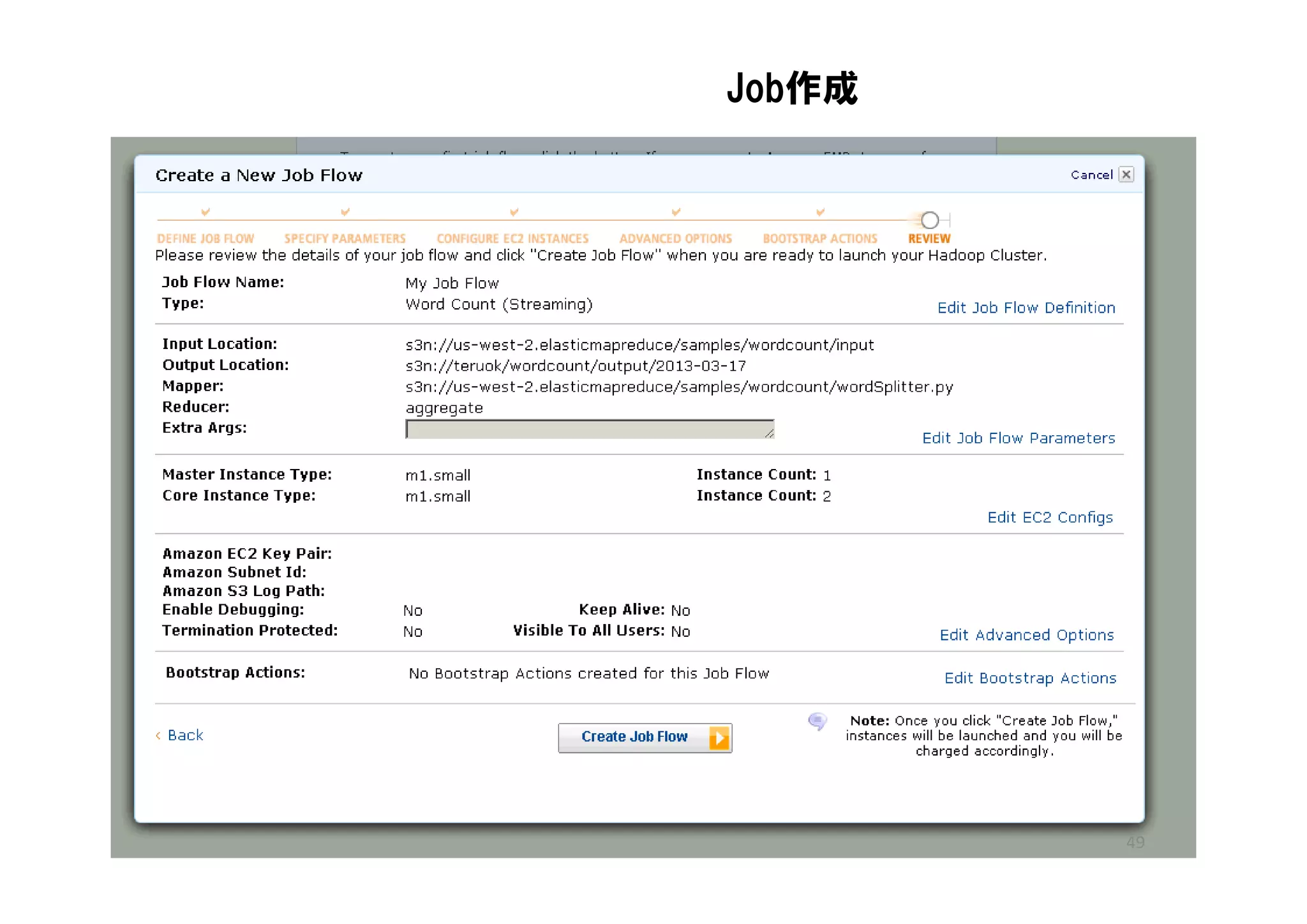Go to the Define Job Flow step

point(205,238)
